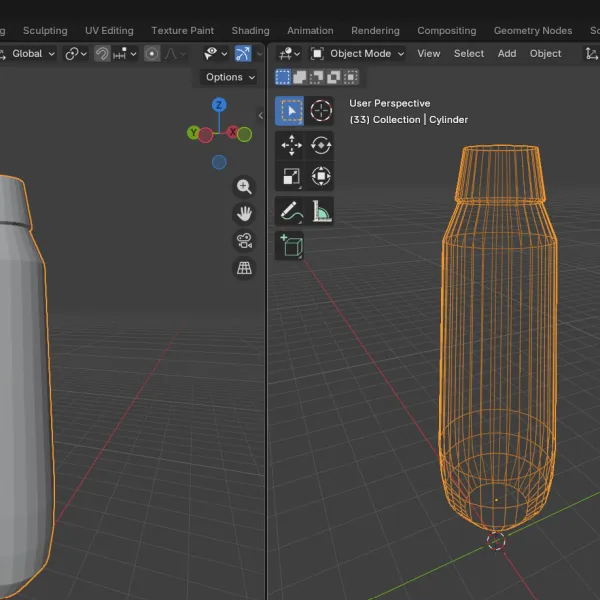Open Object Mode dropdown
This screenshot has height=600, width=600.
click(357, 54)
